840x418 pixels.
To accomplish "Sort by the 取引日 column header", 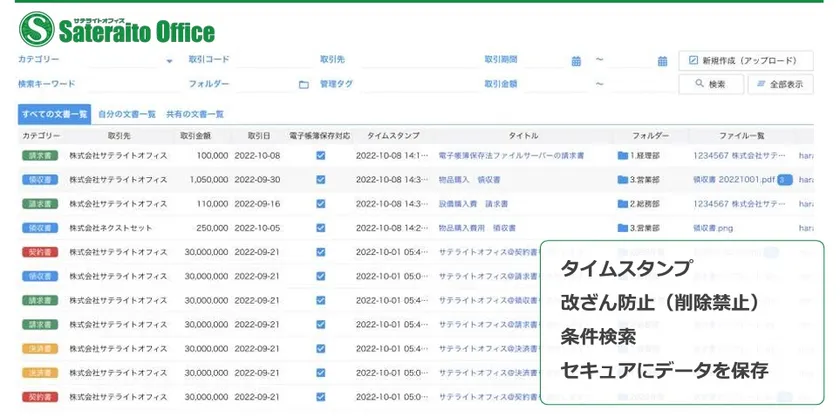I will (252, 135).
